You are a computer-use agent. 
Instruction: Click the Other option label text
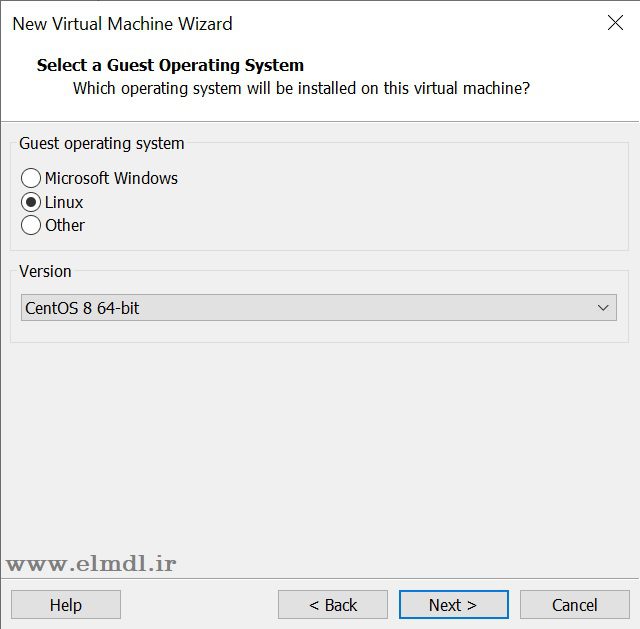click(x=65, y=225)
